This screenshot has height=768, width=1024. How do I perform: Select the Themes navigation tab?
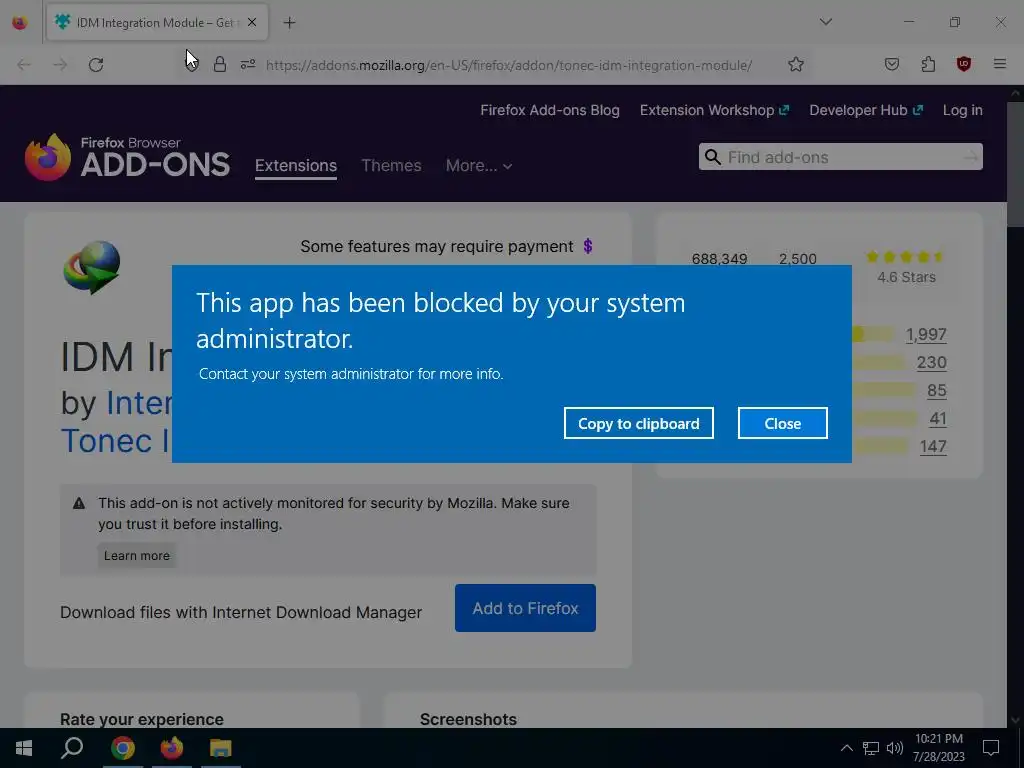point(391,166)
